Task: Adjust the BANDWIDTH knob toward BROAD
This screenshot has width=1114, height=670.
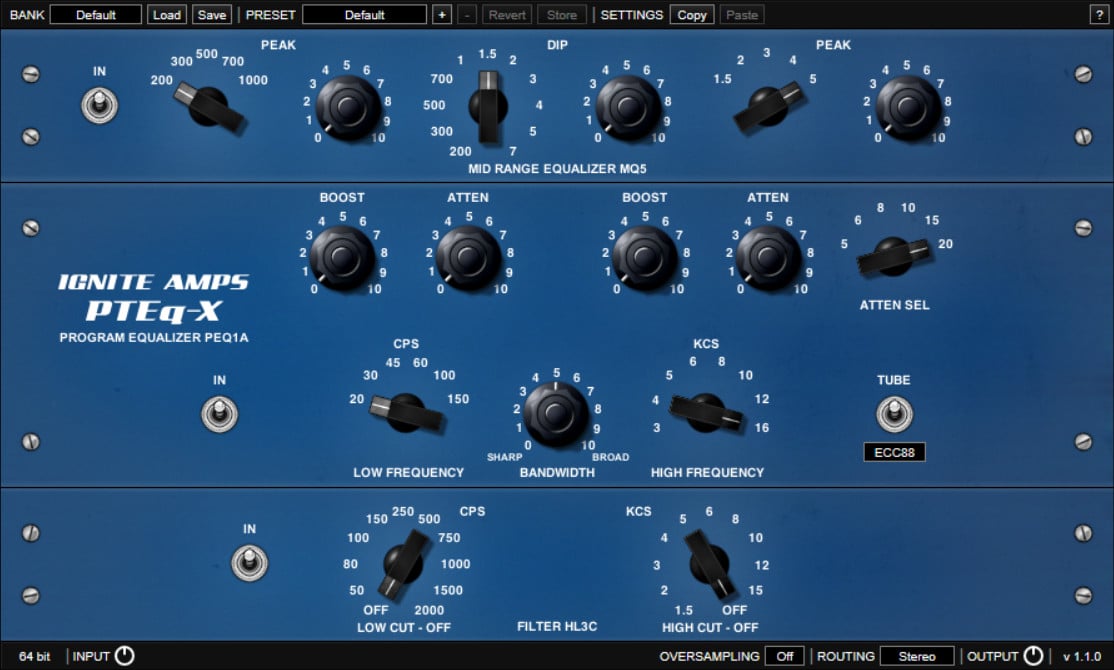Action: pos(557,413)
